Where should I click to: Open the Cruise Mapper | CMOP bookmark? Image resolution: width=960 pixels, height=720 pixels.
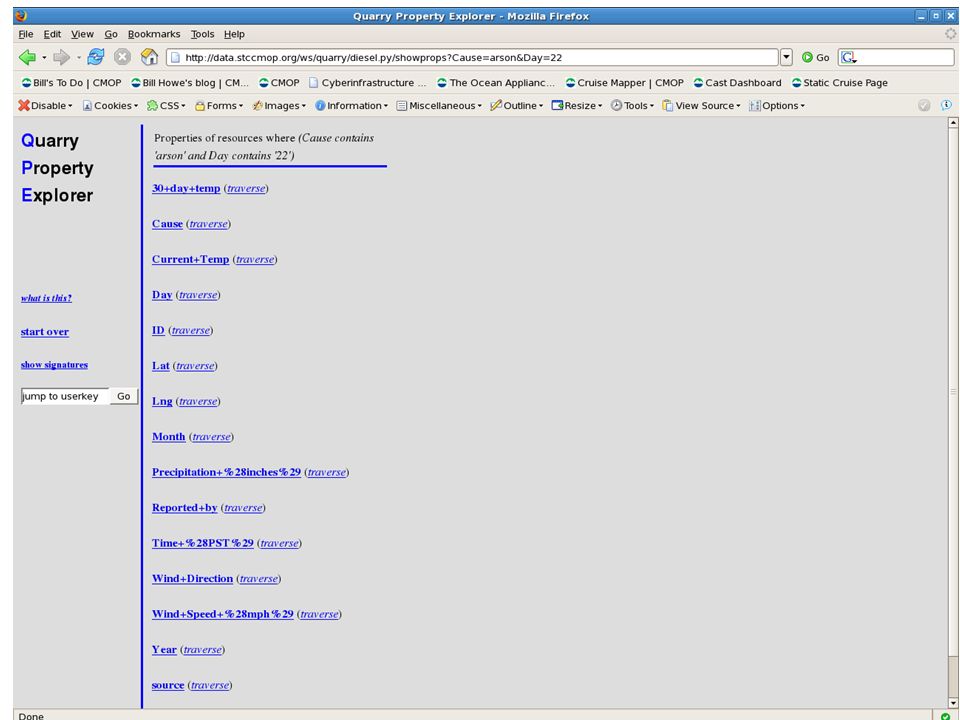[624, 83]
